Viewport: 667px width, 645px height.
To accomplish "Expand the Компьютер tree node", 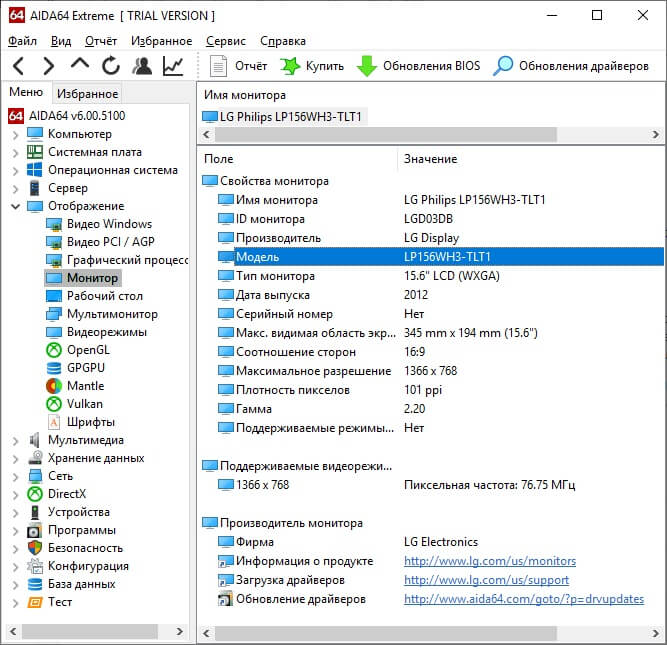I will pyautogui.click(x=16, y=135).
